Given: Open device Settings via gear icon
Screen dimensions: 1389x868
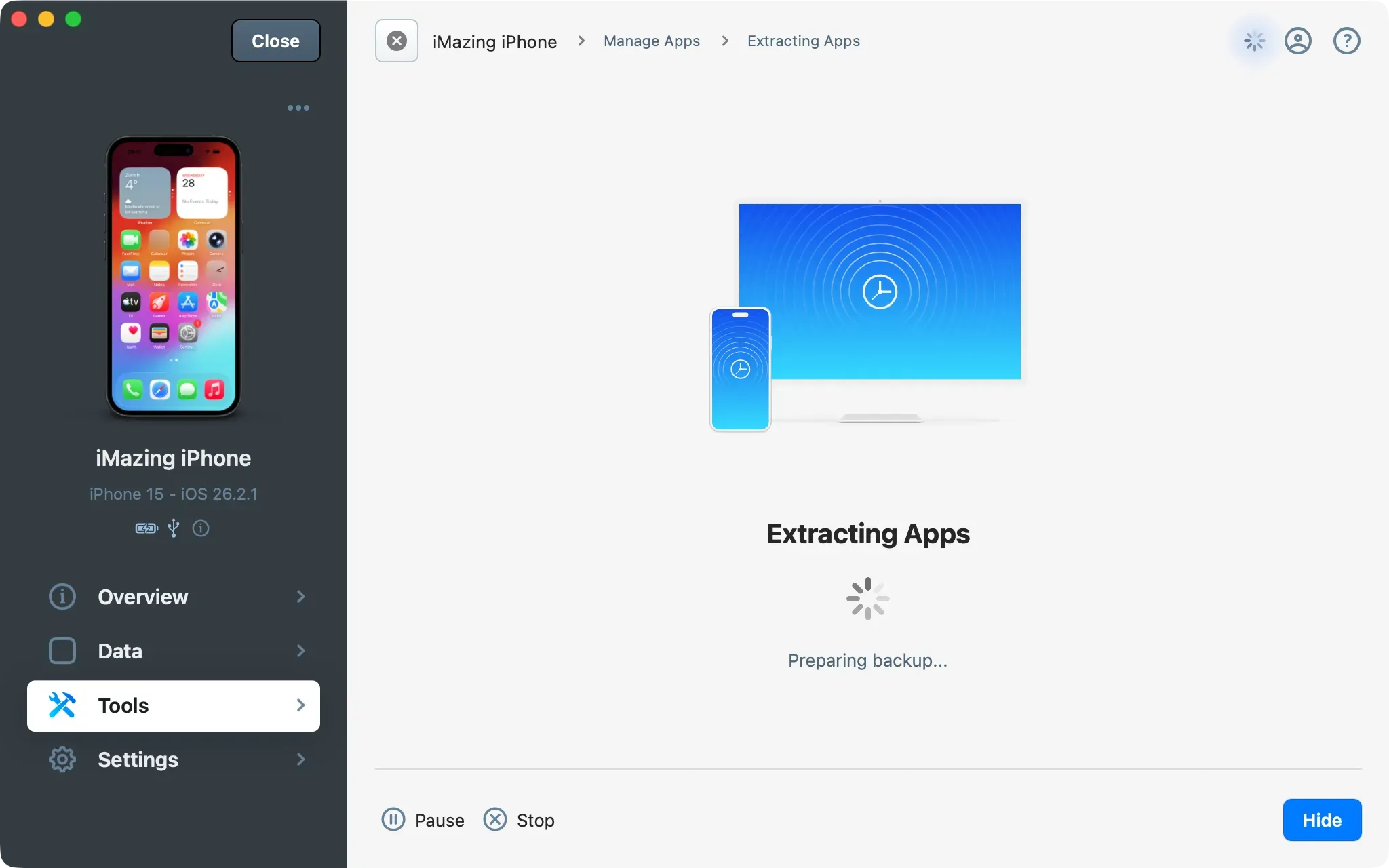Looking at the screenshot, I should pyautogui.click(x=61, y=759).
